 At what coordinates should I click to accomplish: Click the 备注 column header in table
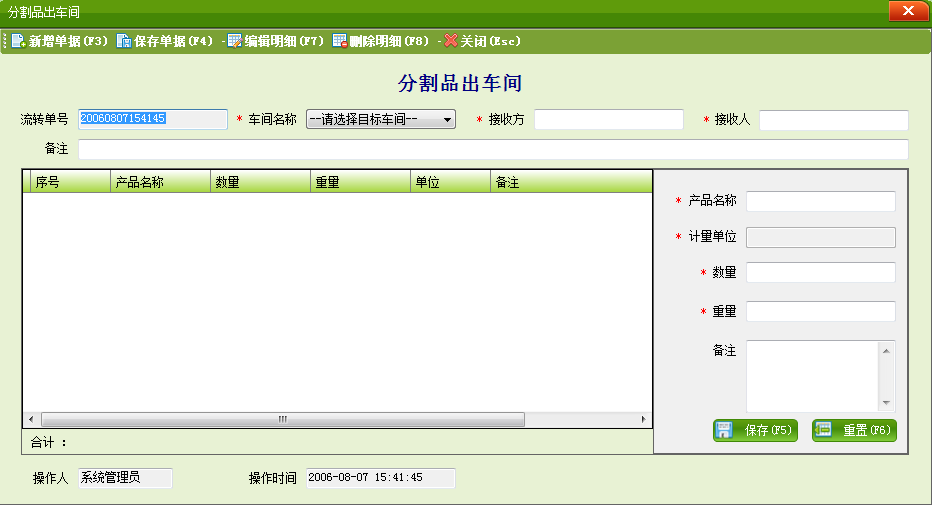571,182
